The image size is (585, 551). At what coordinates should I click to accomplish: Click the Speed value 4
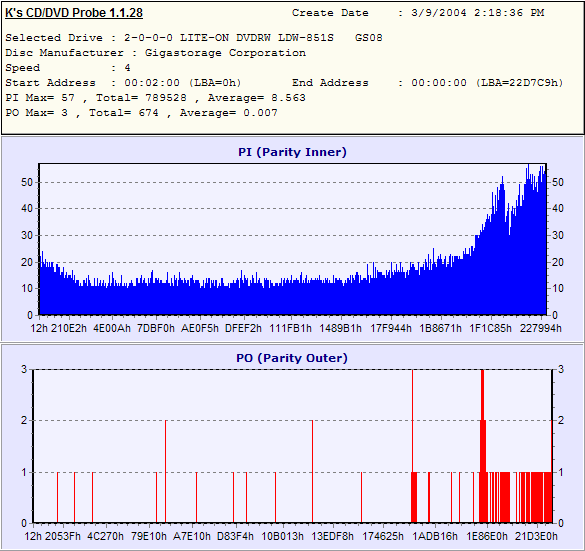click(x=127, y=68)
